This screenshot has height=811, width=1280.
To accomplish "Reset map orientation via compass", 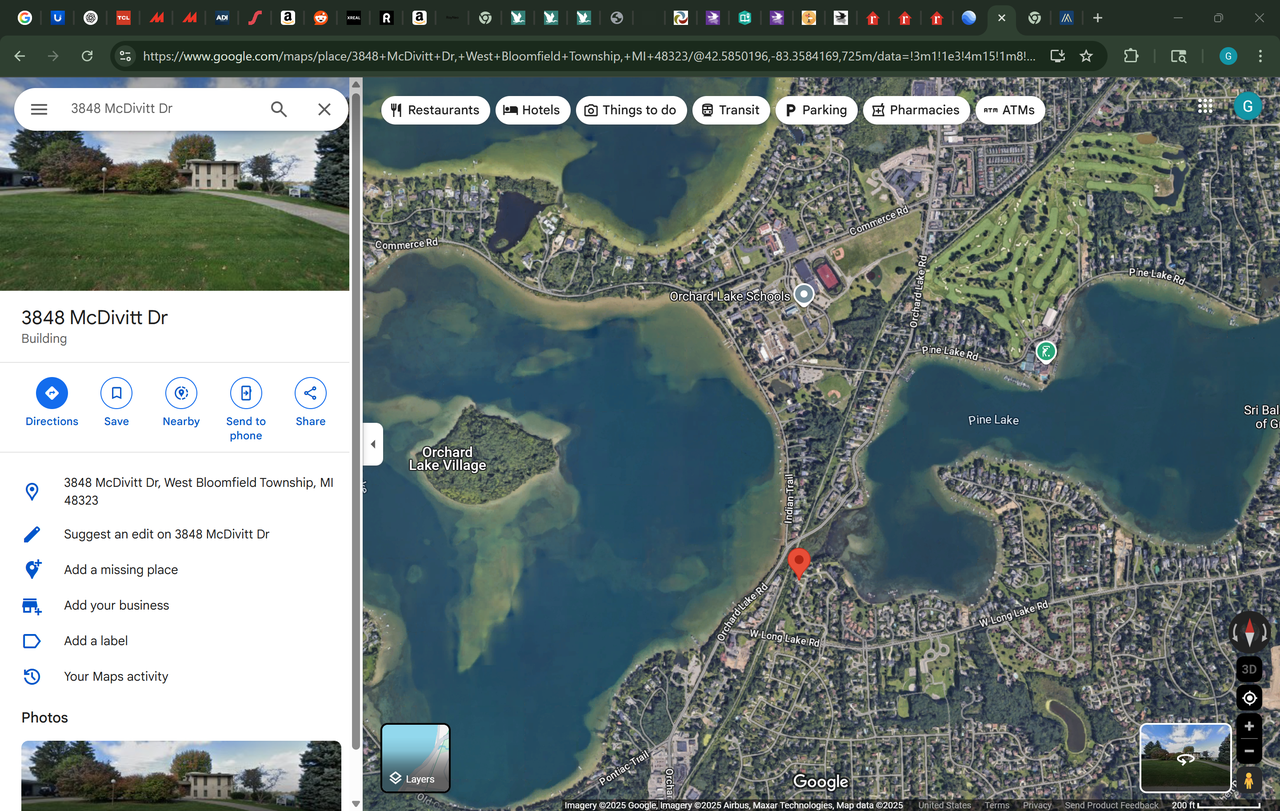I will pyautogui.click(x=1248, y=632).
